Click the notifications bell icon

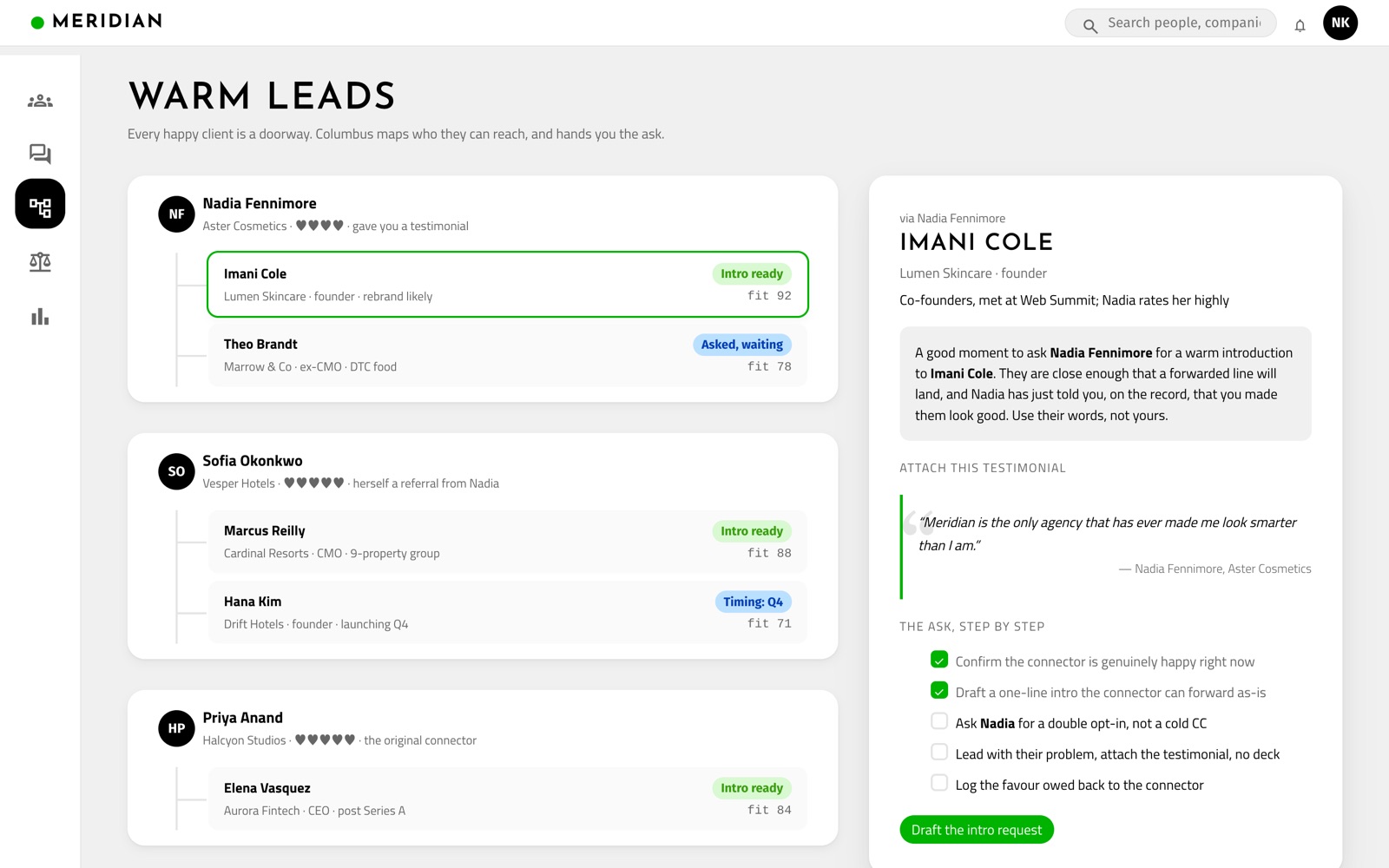(1300, 25)
